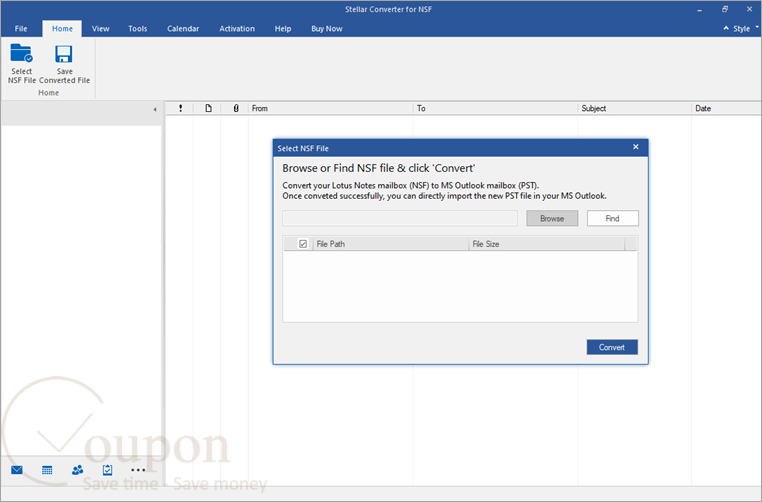Image resolution: width=762 pixels, height=502 pixels.
Task: Open the Style dropdown
Action: click(x=745, y=29)
